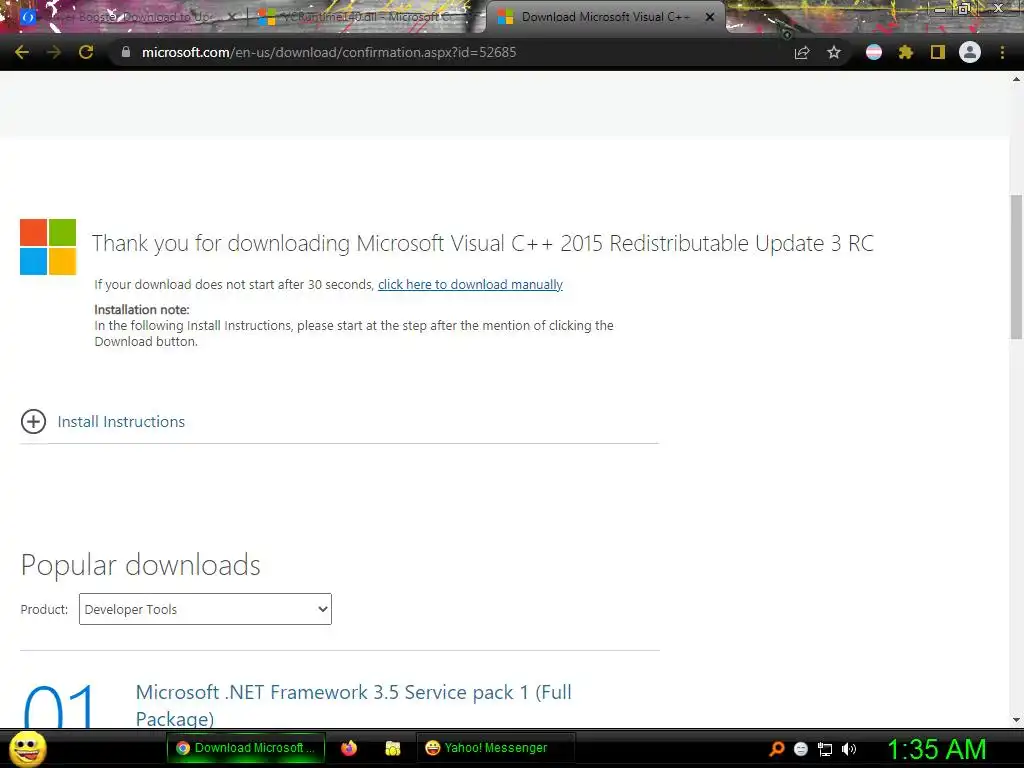The height and width of the screenshot is (768, 1024).
Task: Open the smiley face Start button
Action: click(27, 748)
